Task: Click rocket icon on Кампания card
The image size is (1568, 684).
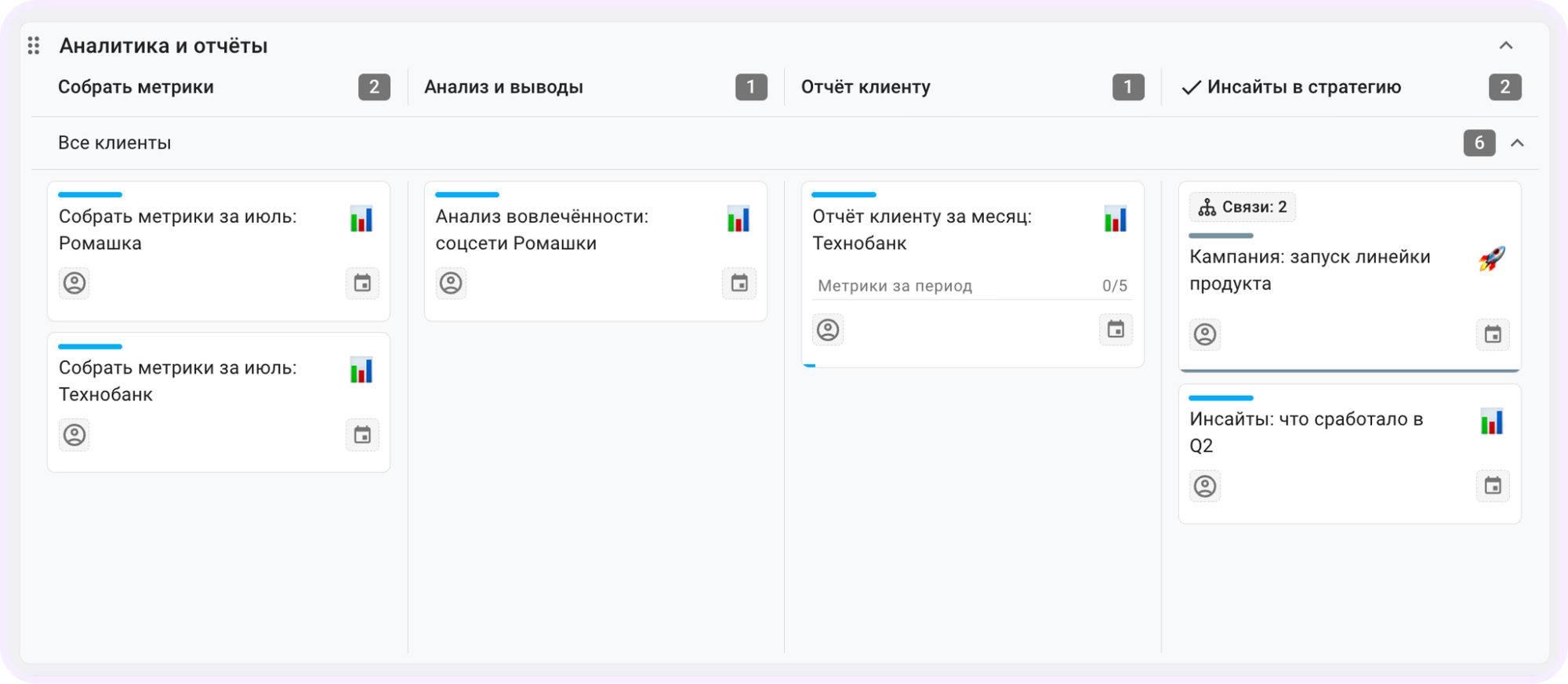Action: pyautogui.click(x=1492, y=259)
